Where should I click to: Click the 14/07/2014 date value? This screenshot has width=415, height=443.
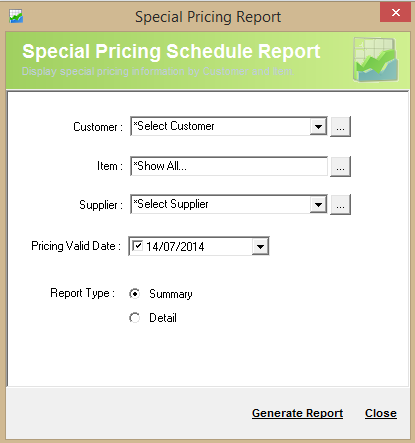(175, 247)
